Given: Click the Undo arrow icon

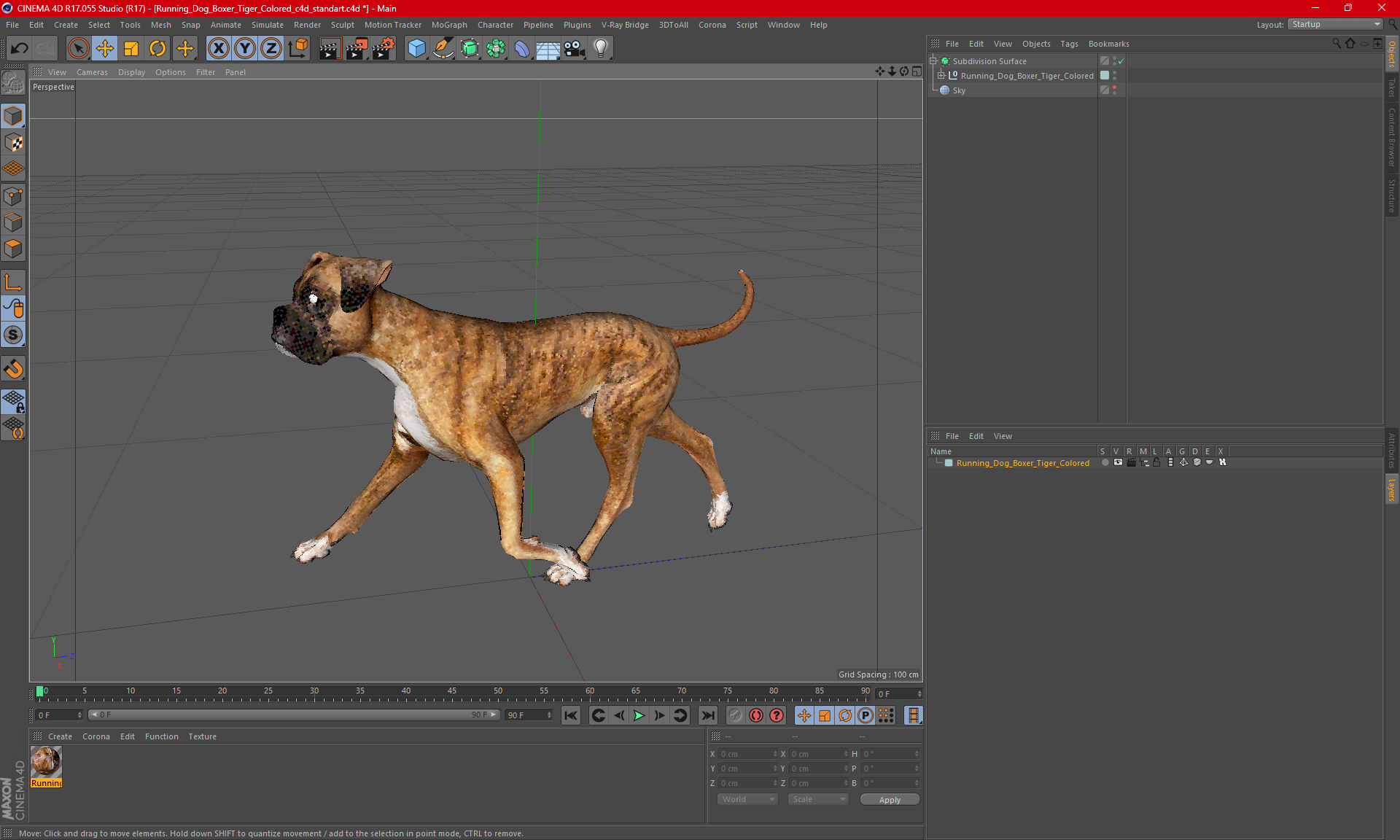Looking at the screenshot, I should click(x=20, y=49).
